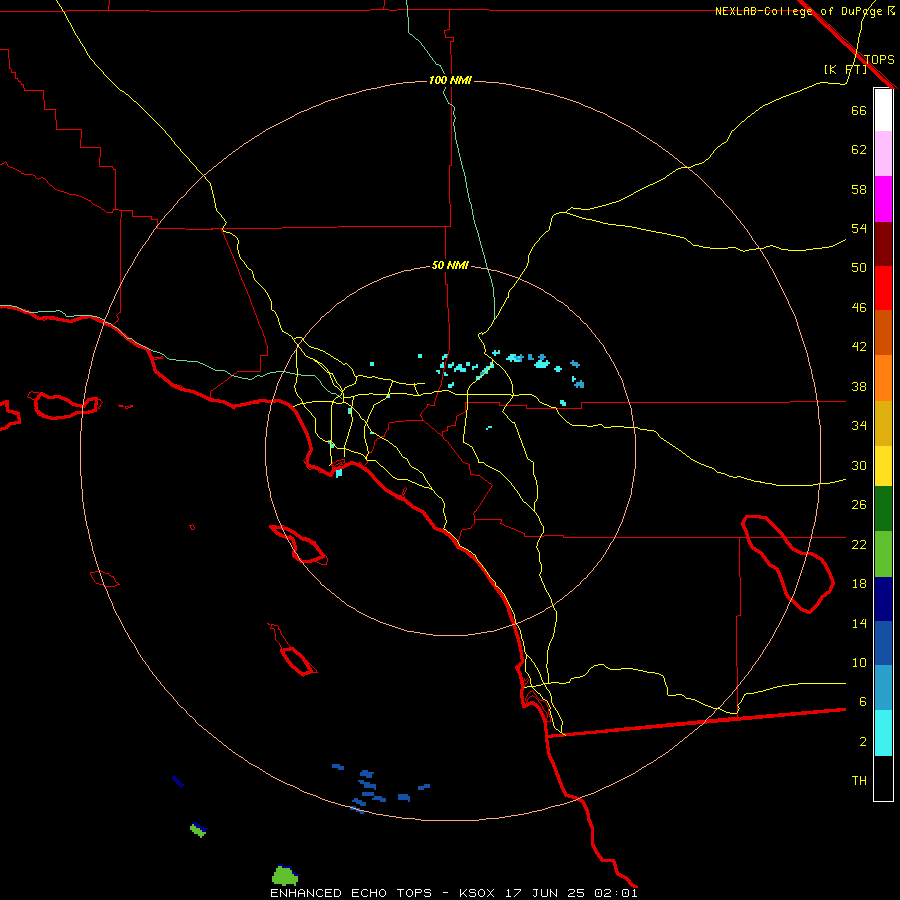This screenshot has width=900, height=900.
Task: Click the white swatch in the echo tops legend
Action: (x=883, y=110)
